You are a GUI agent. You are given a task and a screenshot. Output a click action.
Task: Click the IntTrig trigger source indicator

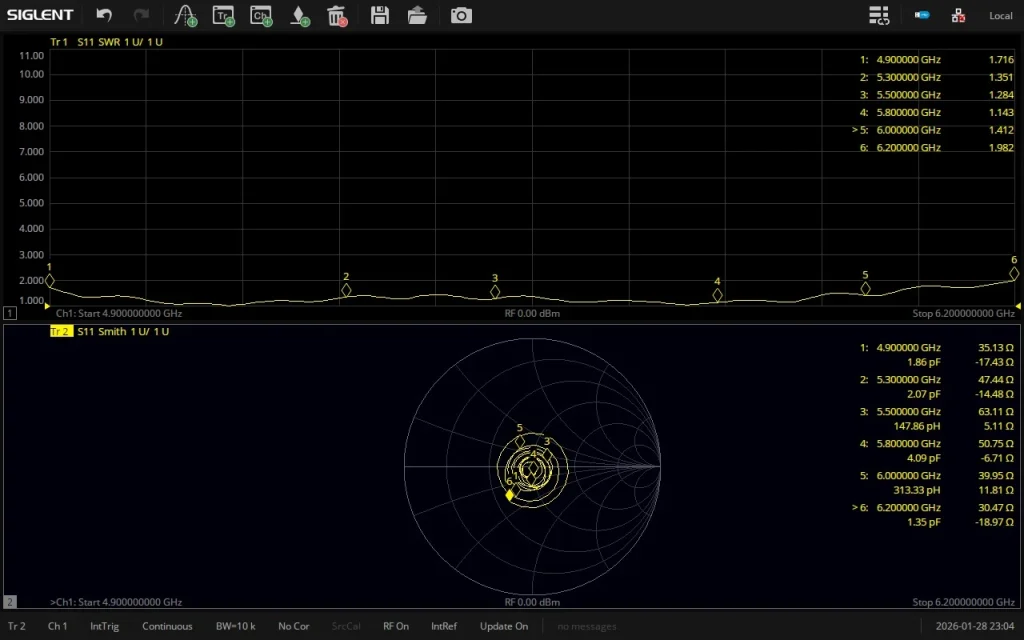point(104,626)
